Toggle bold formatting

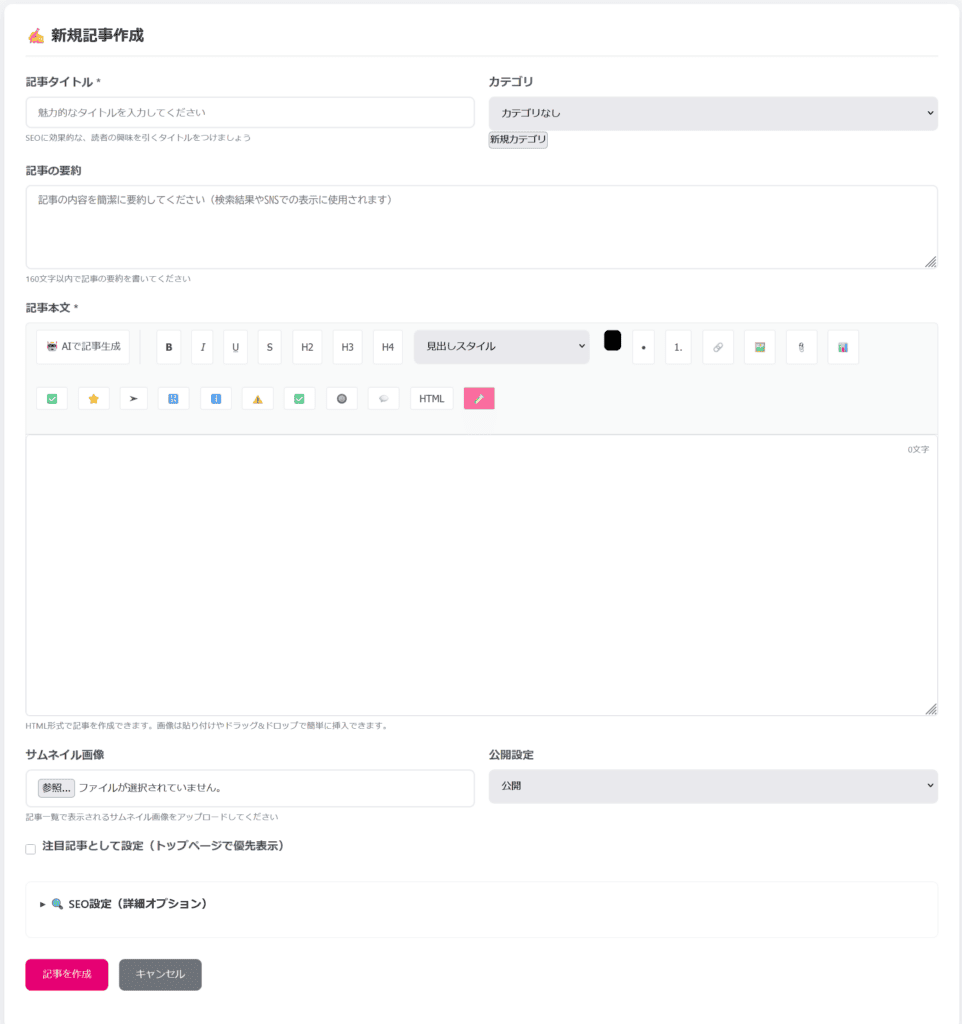click(x=169, y=347)
